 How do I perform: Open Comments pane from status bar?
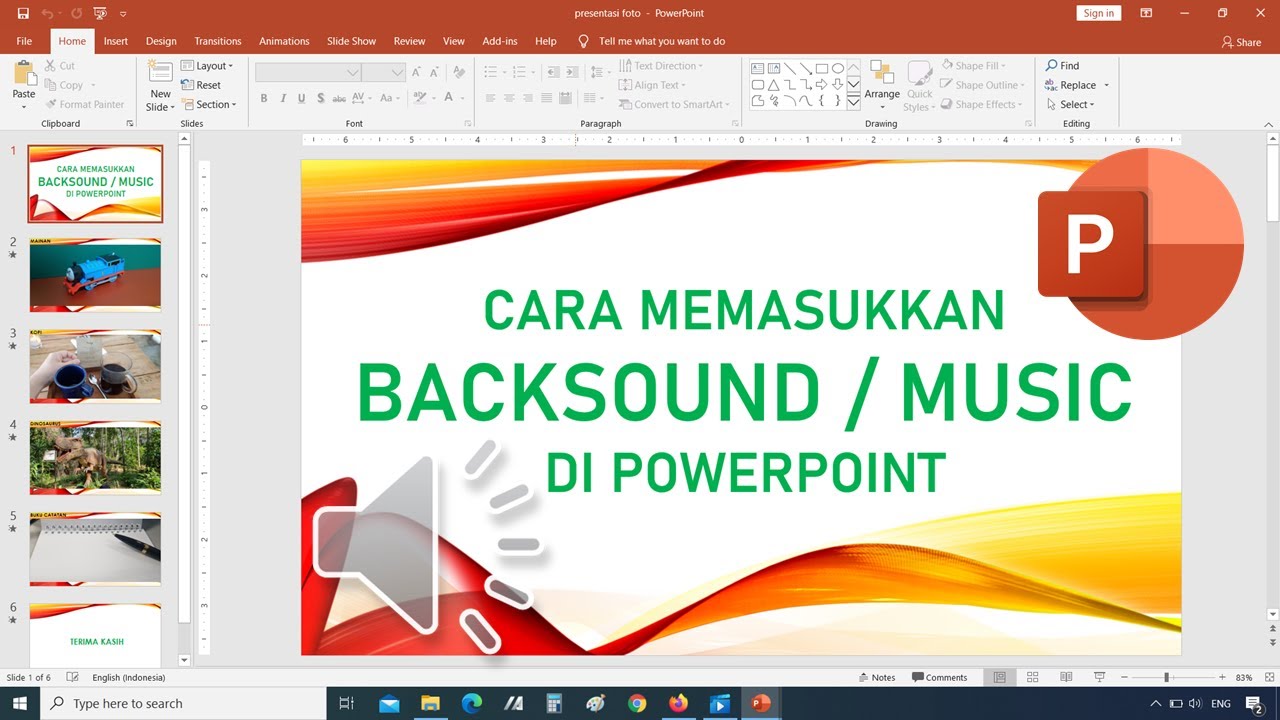pos(939,677)
